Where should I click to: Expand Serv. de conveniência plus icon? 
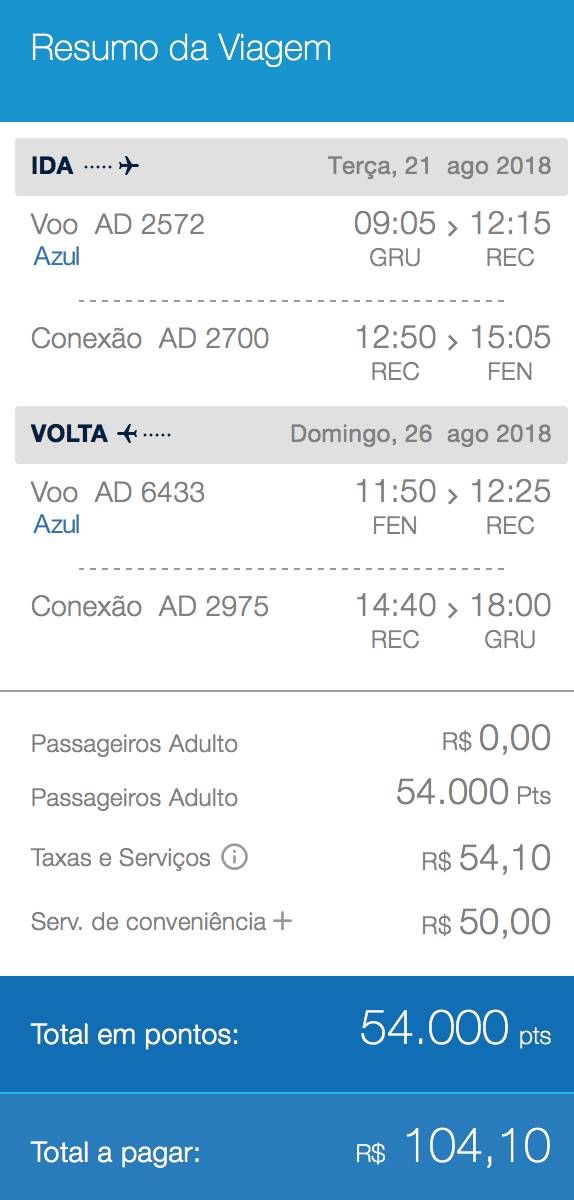(x=283, y=920)
